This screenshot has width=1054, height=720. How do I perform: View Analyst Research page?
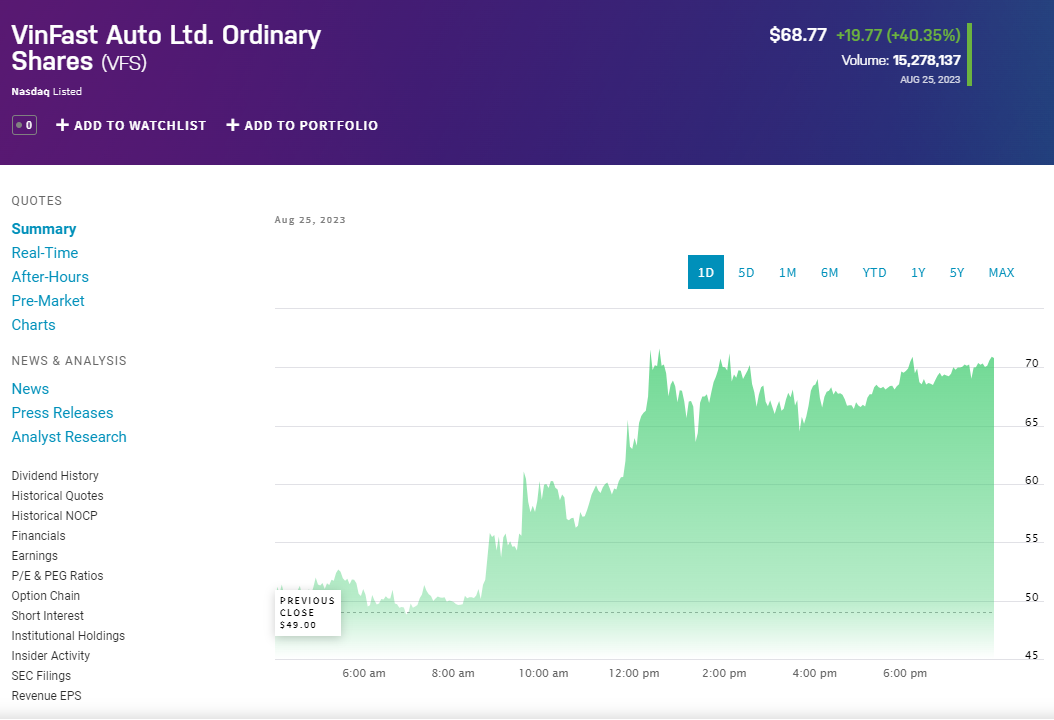pos(69,437)
